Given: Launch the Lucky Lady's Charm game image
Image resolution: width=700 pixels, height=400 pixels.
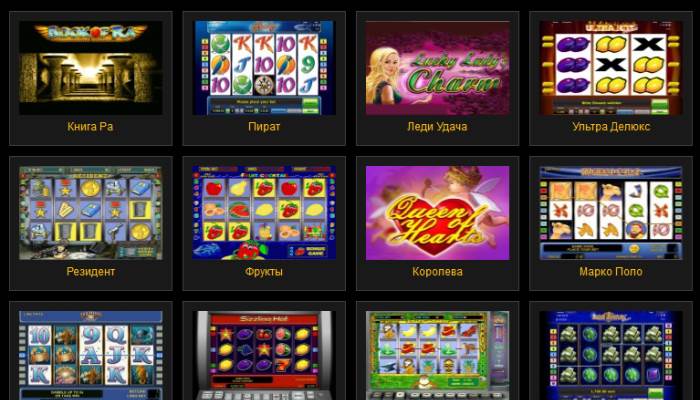Looking at the screenshot, I should point(438,68).
